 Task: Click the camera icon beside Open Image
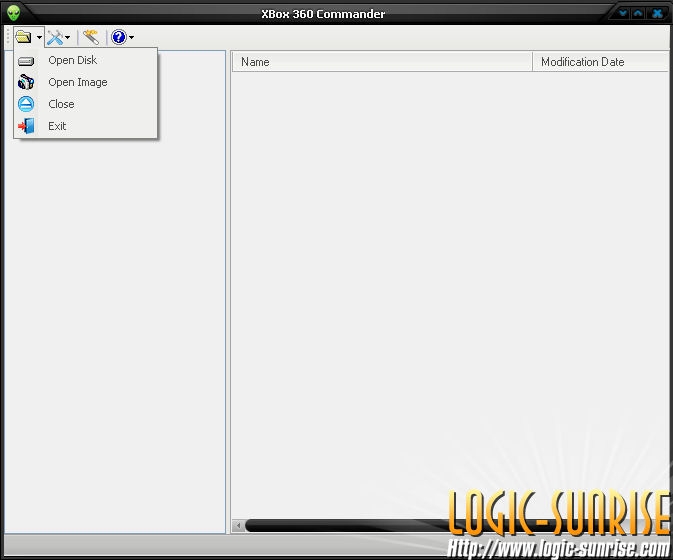click(x=26, y=82)
